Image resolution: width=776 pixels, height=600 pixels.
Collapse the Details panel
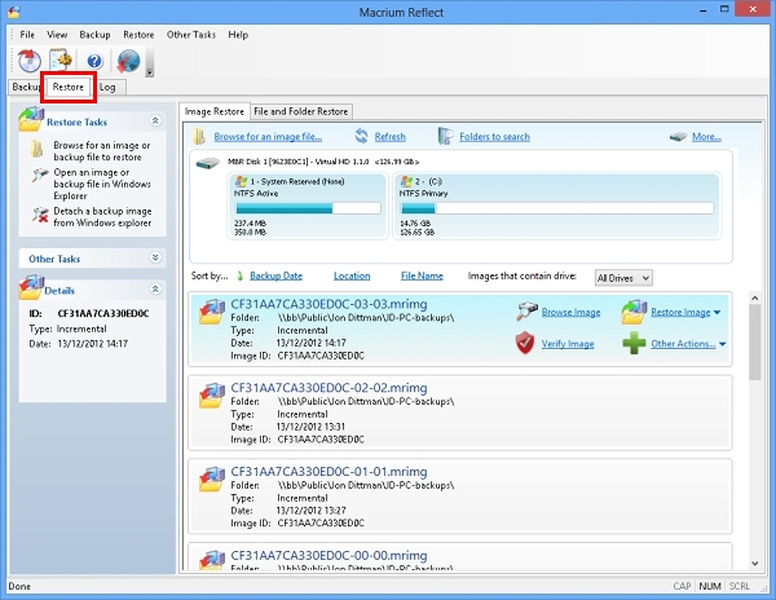[x=155, y=289]
